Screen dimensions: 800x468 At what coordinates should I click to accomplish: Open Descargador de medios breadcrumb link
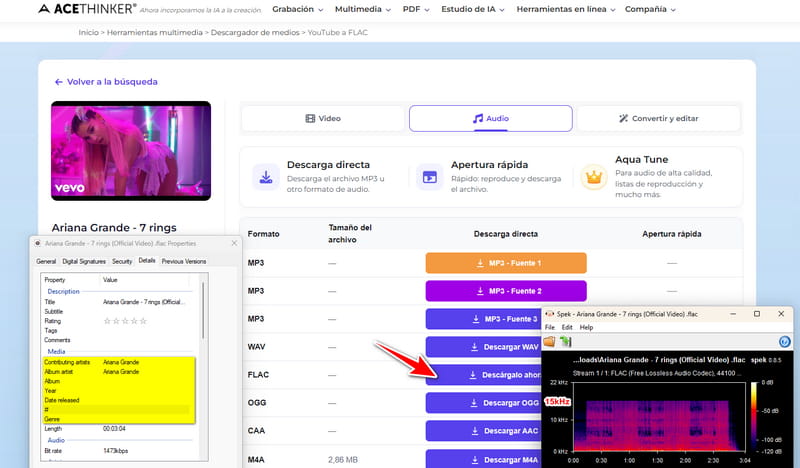click(x=255, y=32)
